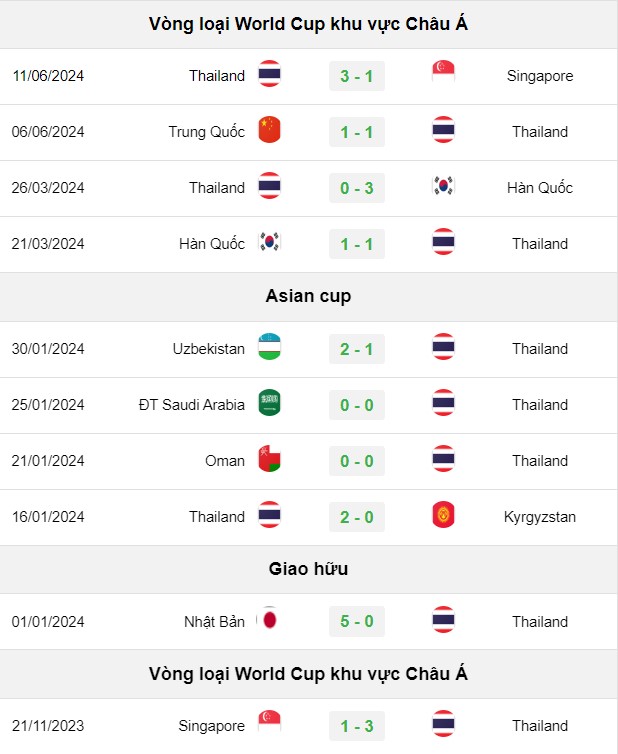The image size is (618, 754).
Task: Click Thailand flag in 11/06/2024 match row
Action: click(x=269, y=73)
